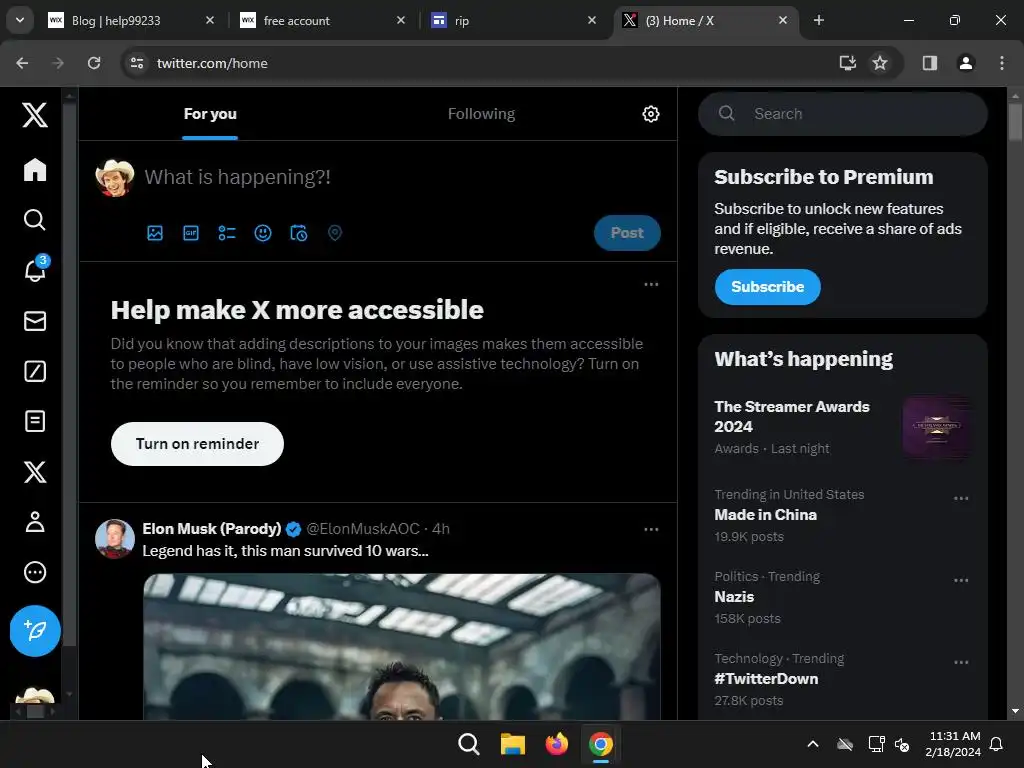1024x768 pixels.
Task: Click the blue Subscribe button
Action: [767, 287]
